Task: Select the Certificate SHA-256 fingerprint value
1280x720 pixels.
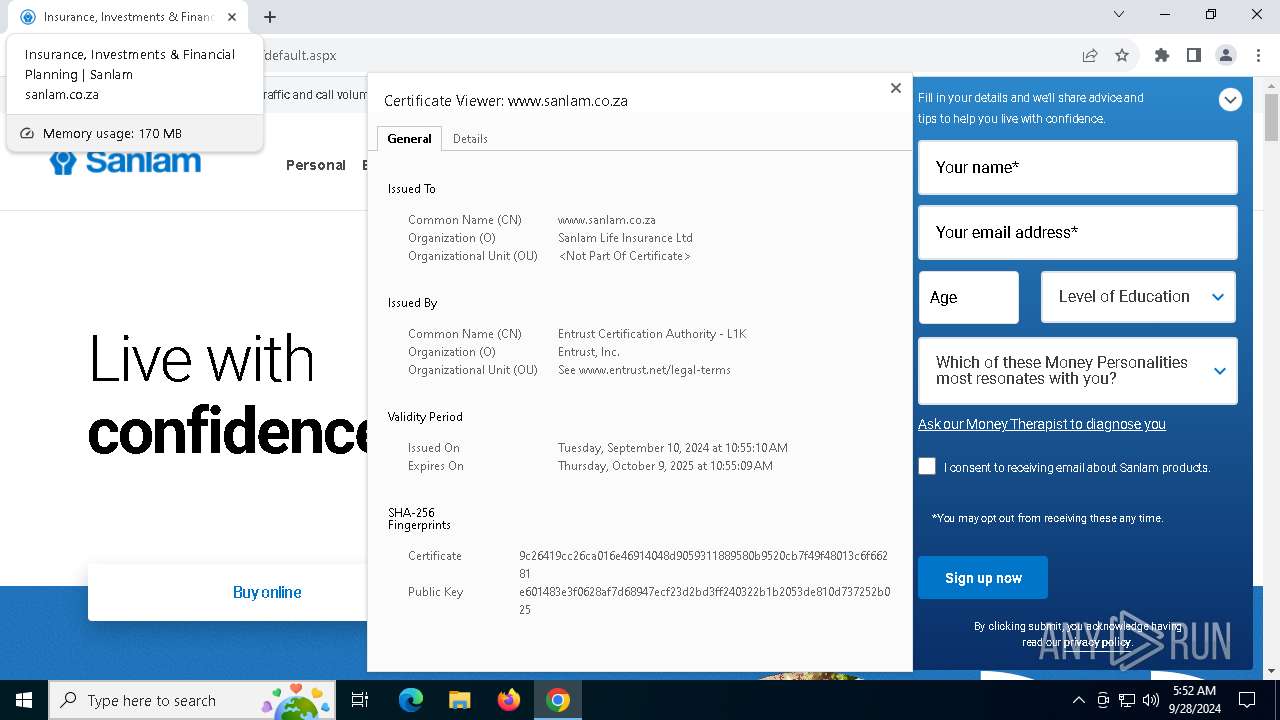Action: point(704,565)
